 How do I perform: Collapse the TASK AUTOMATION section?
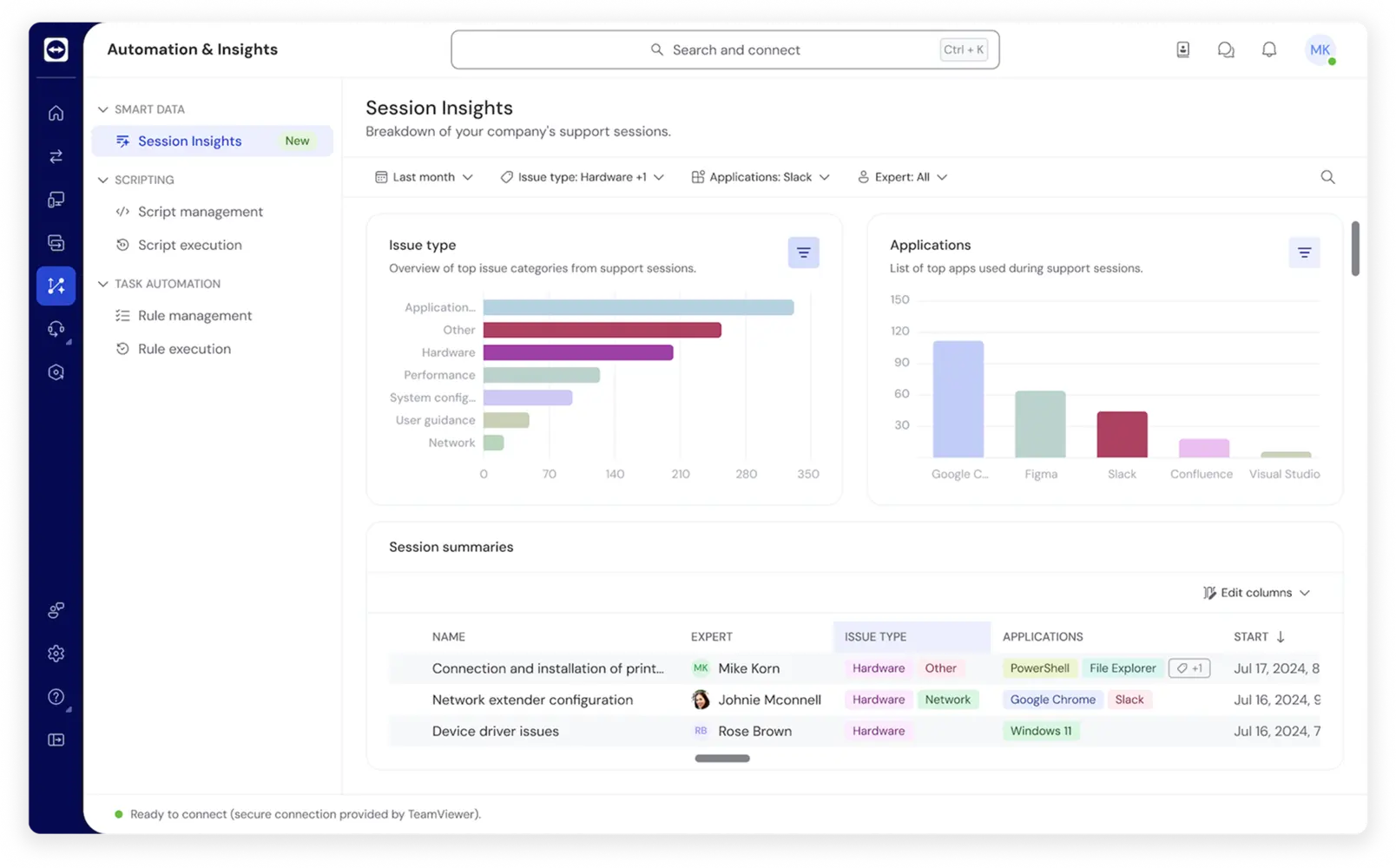click(x=103, y=284)
